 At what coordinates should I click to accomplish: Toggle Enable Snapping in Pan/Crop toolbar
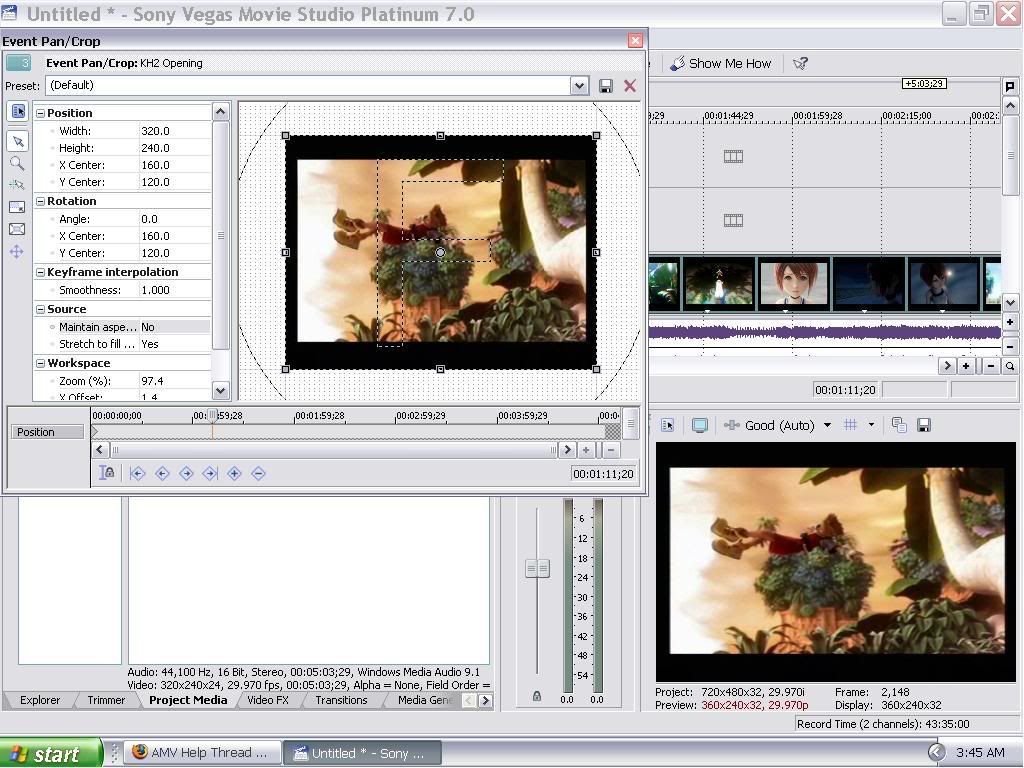[x=18, y=185]
